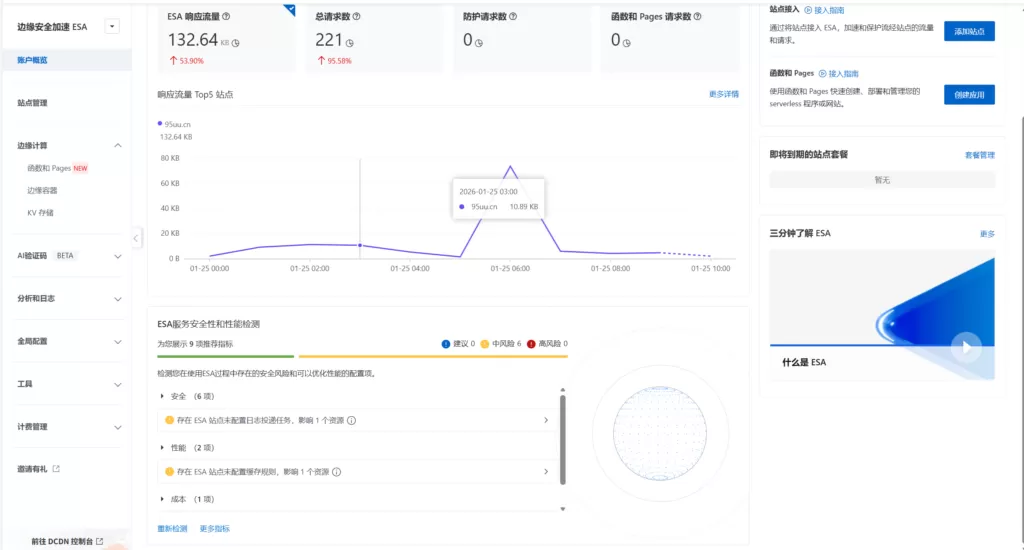Click the clock icon beside 防护请求数 value
The image size is (1024, 550).
click(479, 43)
